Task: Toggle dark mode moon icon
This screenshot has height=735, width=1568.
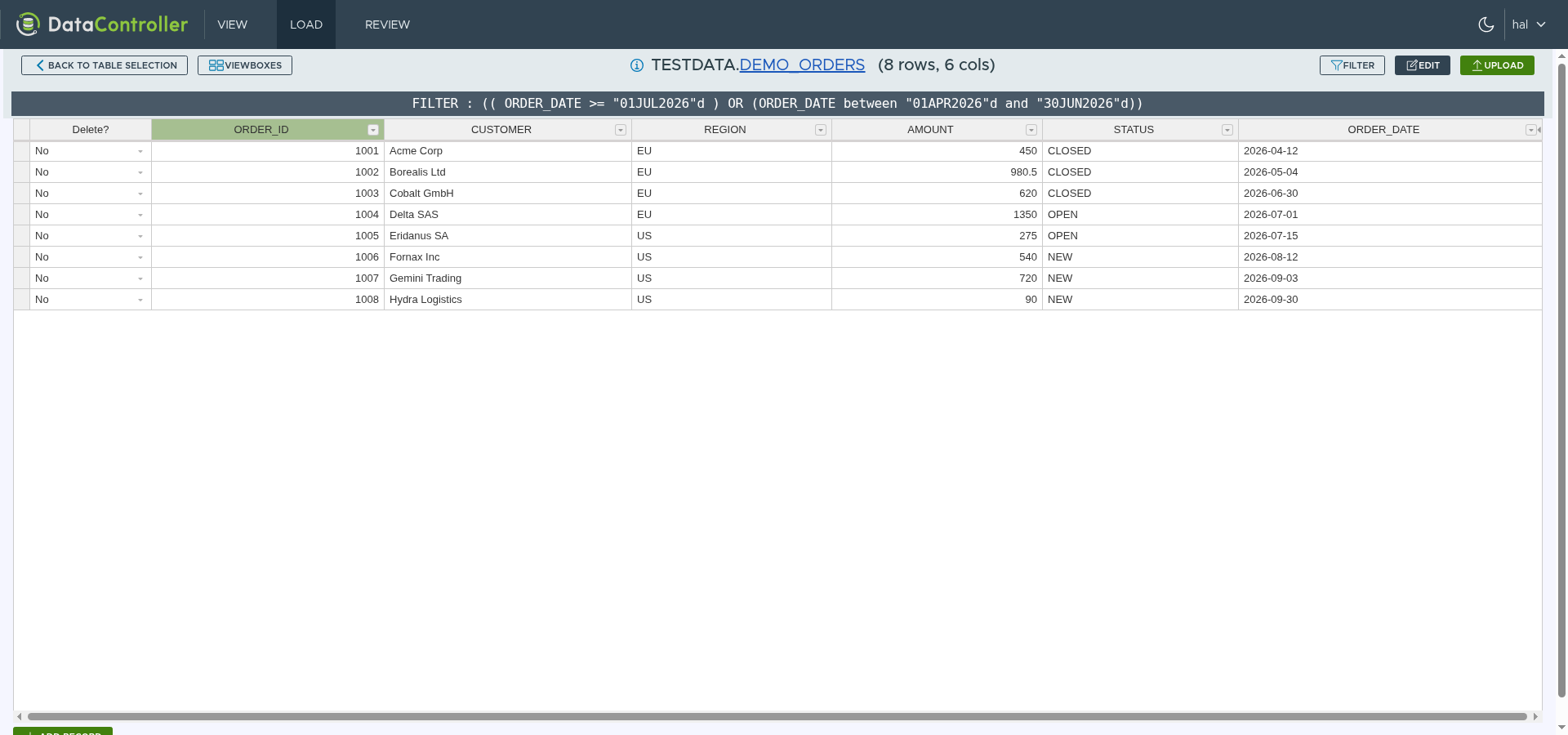Action: tap(1486, 24)
